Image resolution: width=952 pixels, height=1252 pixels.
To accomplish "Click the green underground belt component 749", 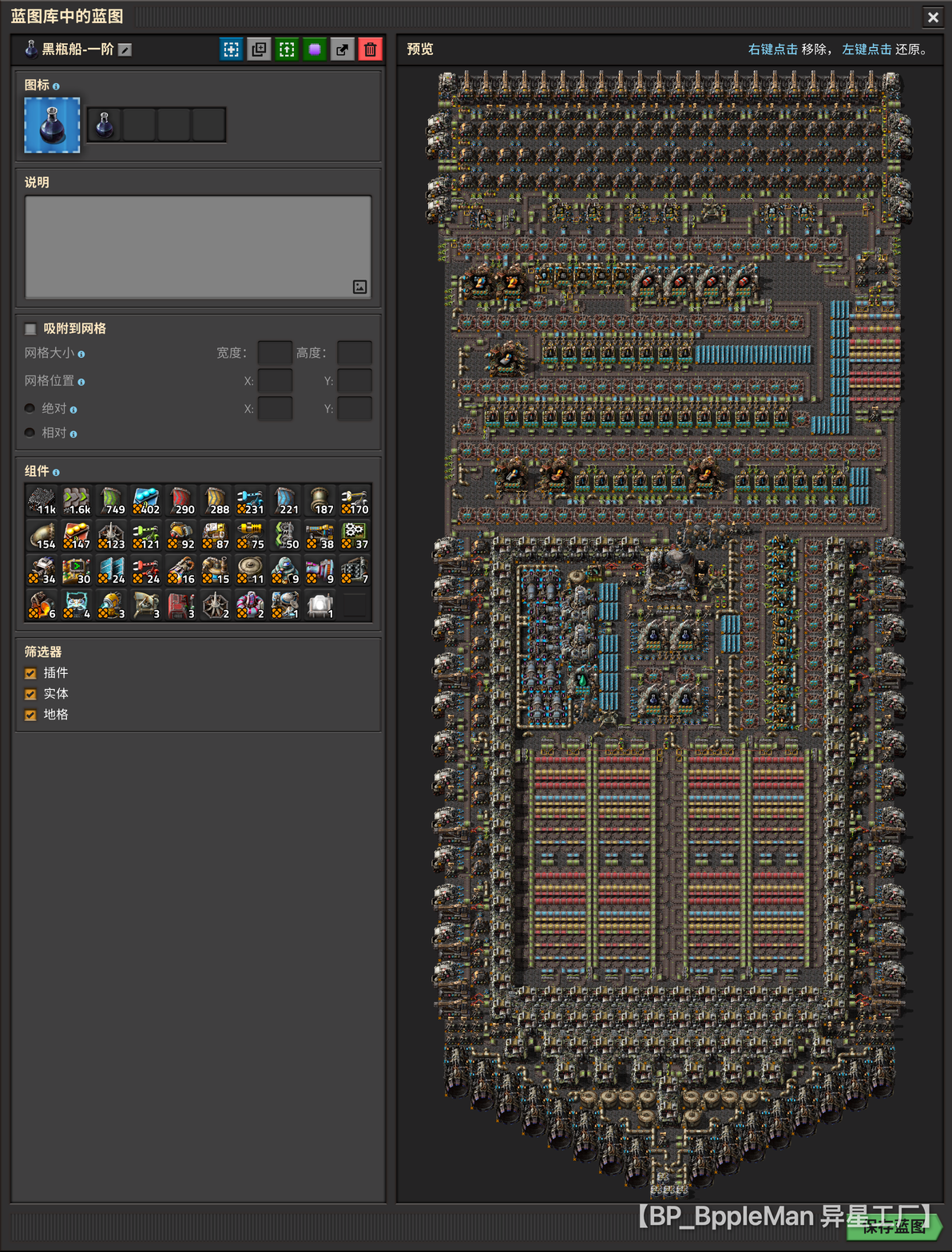I will point(112,501).
